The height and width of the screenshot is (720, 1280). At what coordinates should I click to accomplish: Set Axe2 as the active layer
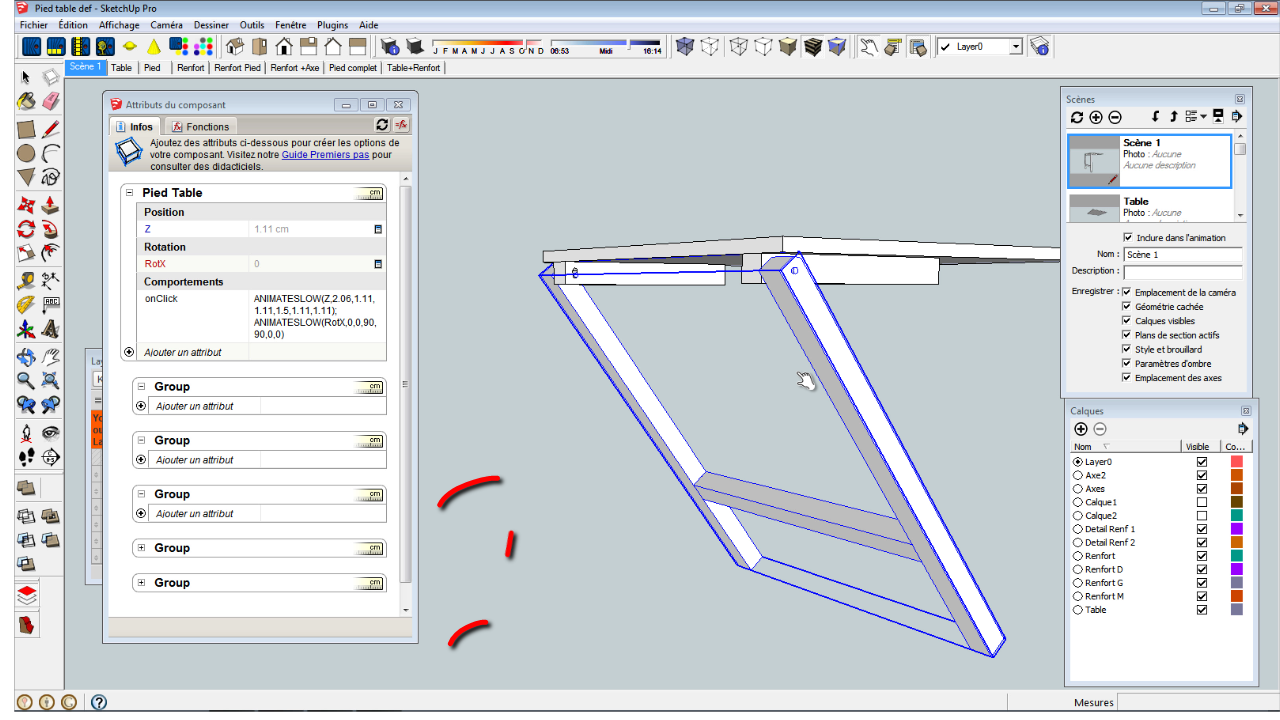[x=1077, y=476]
